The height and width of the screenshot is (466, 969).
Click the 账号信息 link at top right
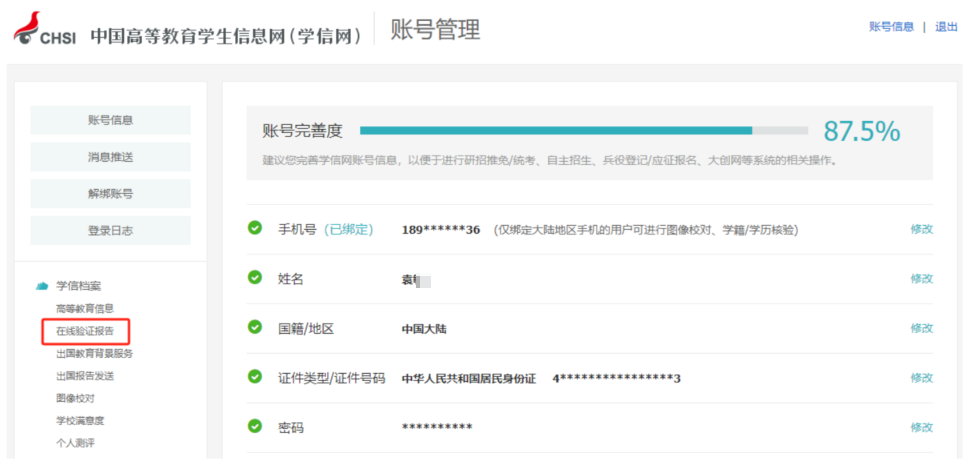pos(891,27)
